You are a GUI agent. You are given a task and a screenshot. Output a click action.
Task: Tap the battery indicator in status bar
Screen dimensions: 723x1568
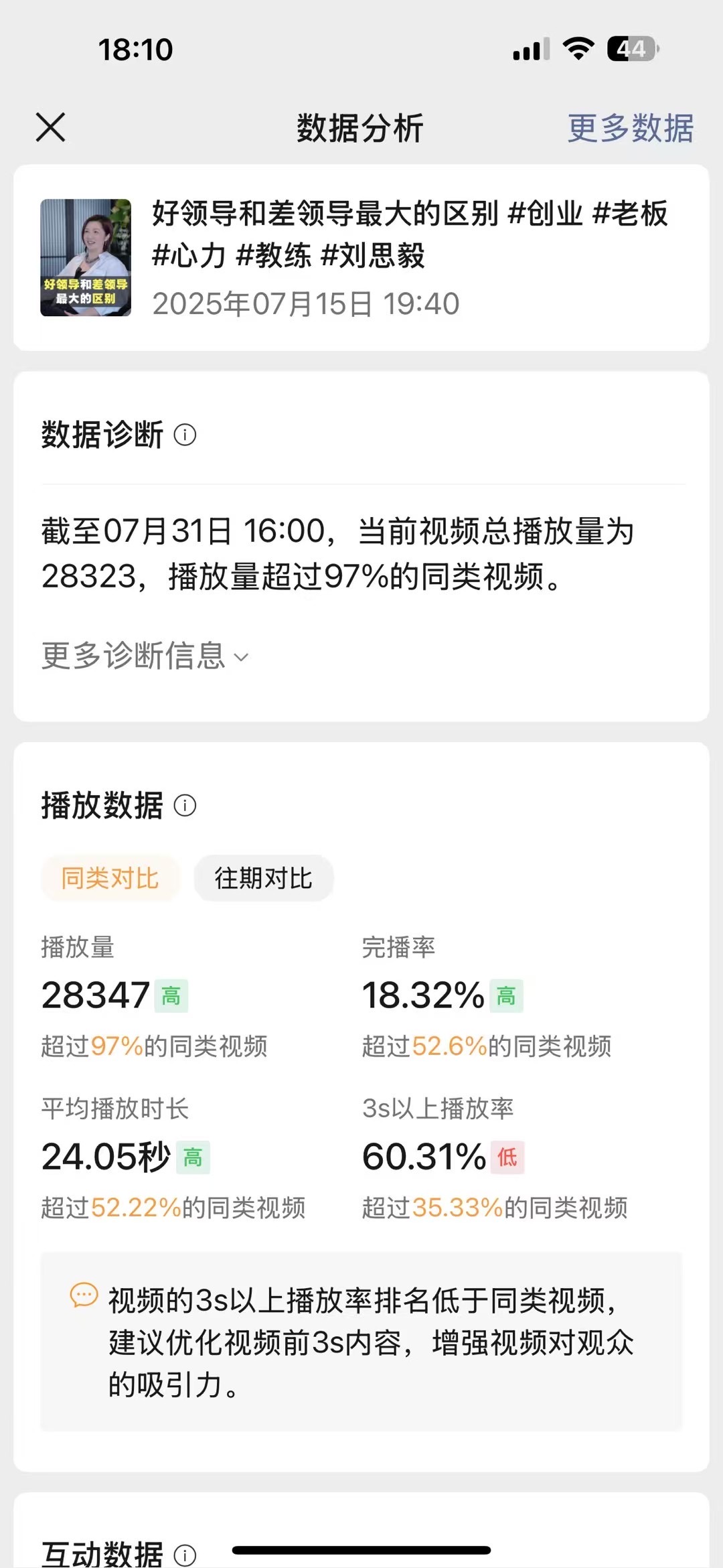coord(633,49)
